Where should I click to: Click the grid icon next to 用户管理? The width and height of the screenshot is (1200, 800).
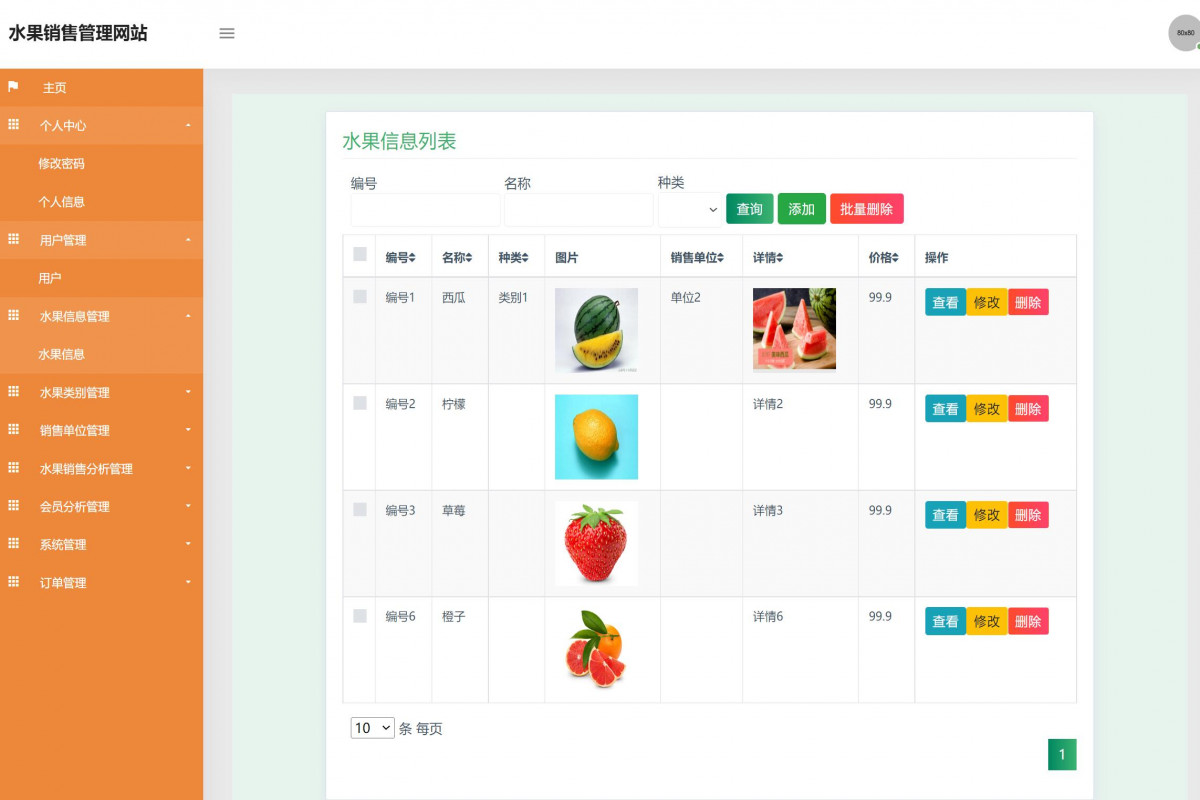(14, 239)
